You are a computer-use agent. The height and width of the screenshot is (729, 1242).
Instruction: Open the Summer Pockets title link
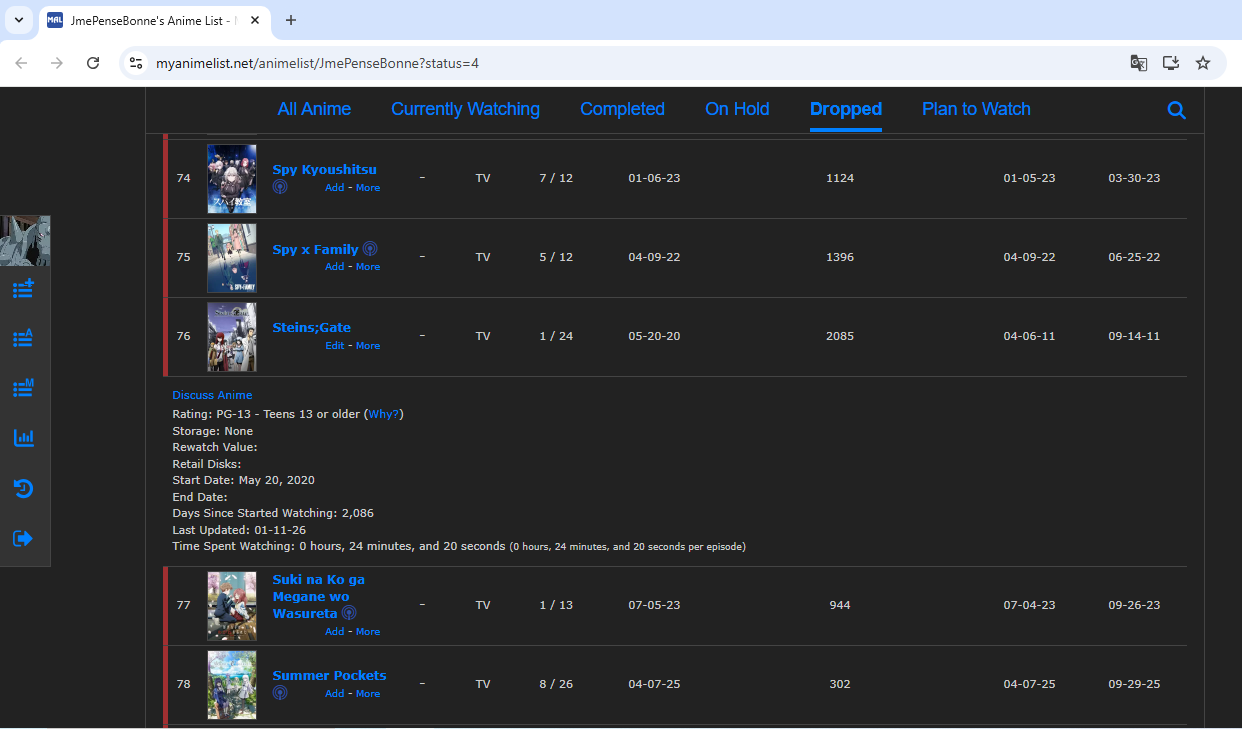pyautogui.click(x=329, y=676)
